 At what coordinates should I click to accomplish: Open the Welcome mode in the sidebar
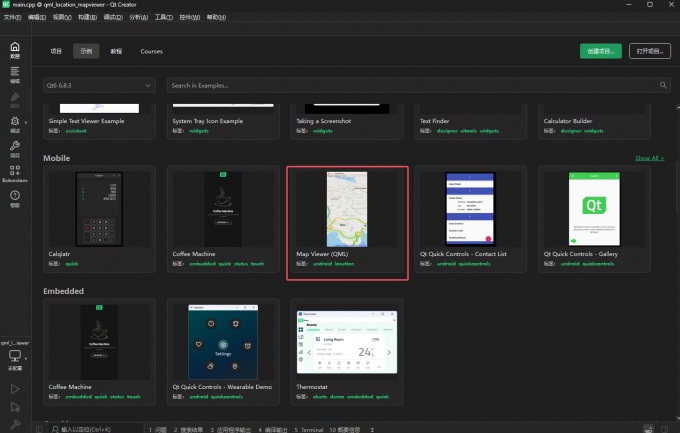click(14, 50)
